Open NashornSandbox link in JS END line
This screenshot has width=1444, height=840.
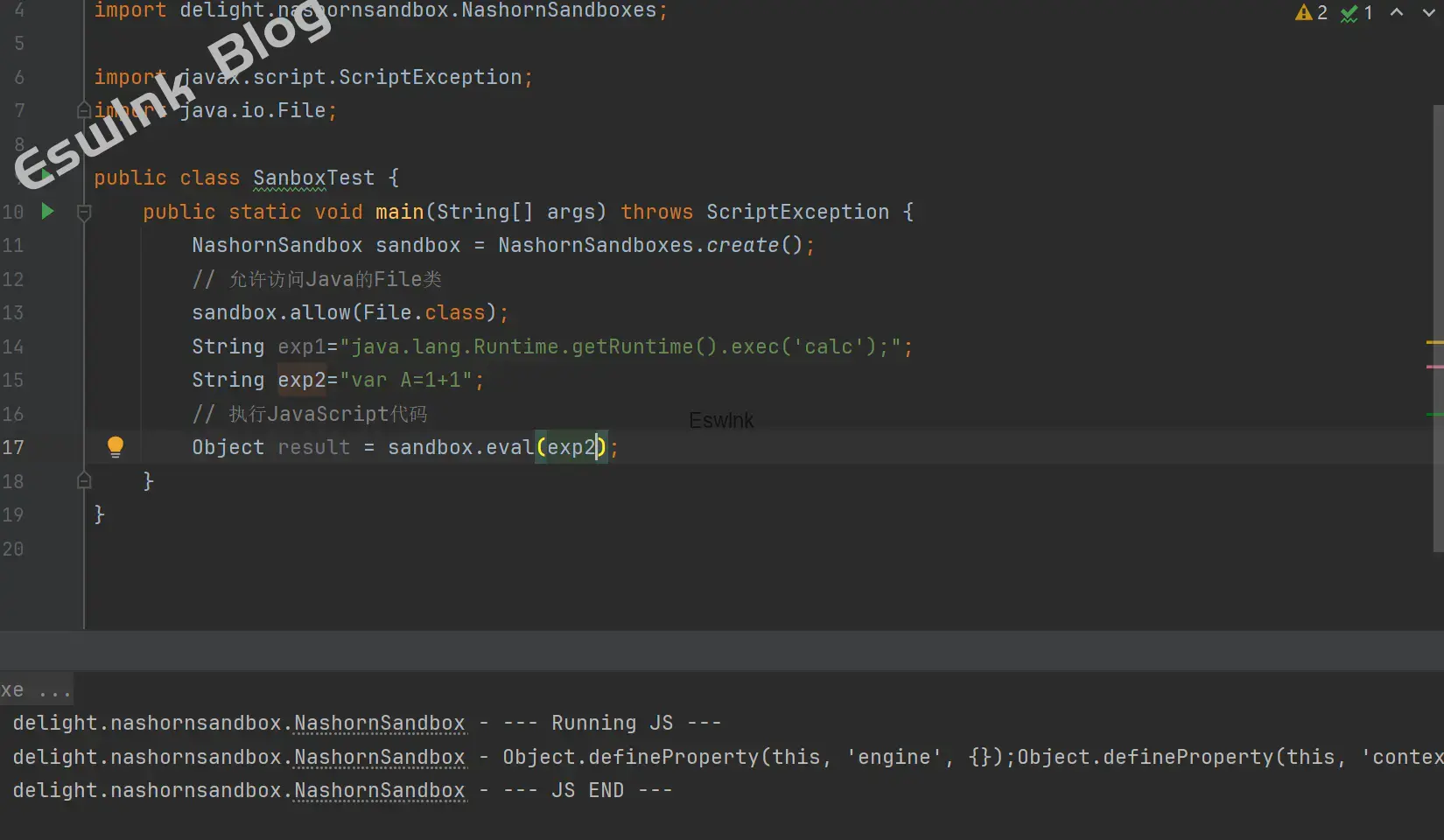(x=379, y=791)
